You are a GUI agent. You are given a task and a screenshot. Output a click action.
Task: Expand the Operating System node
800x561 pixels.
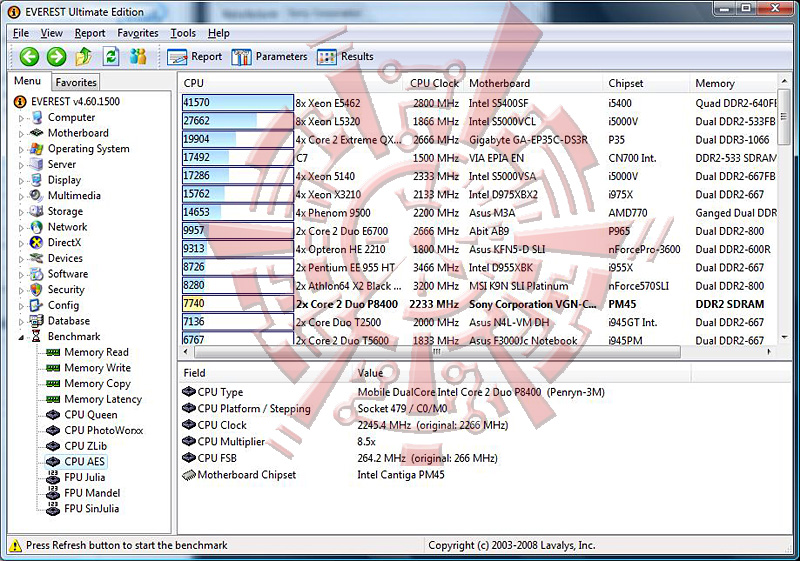coord(21,150)
